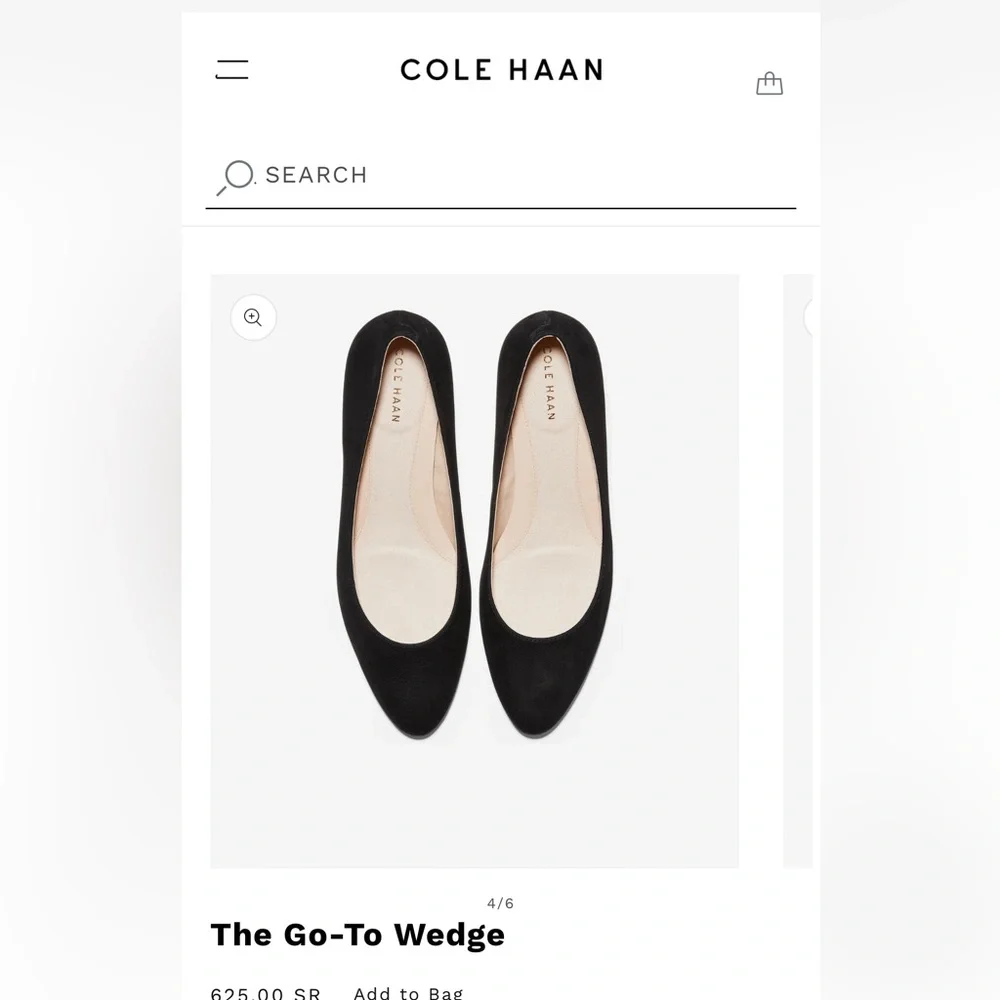The image size is (1000, 1000).
Task: Select the search bar underline area
Action: point(502,208)
